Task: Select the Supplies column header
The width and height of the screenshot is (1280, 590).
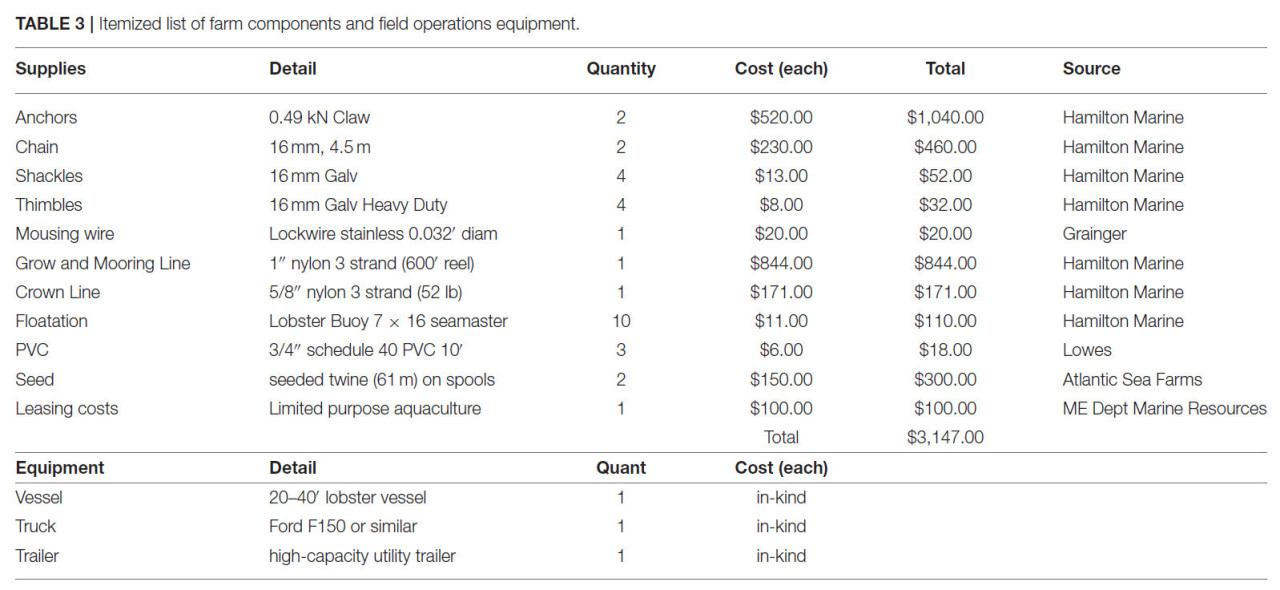Action: click(x=51, y=69)
